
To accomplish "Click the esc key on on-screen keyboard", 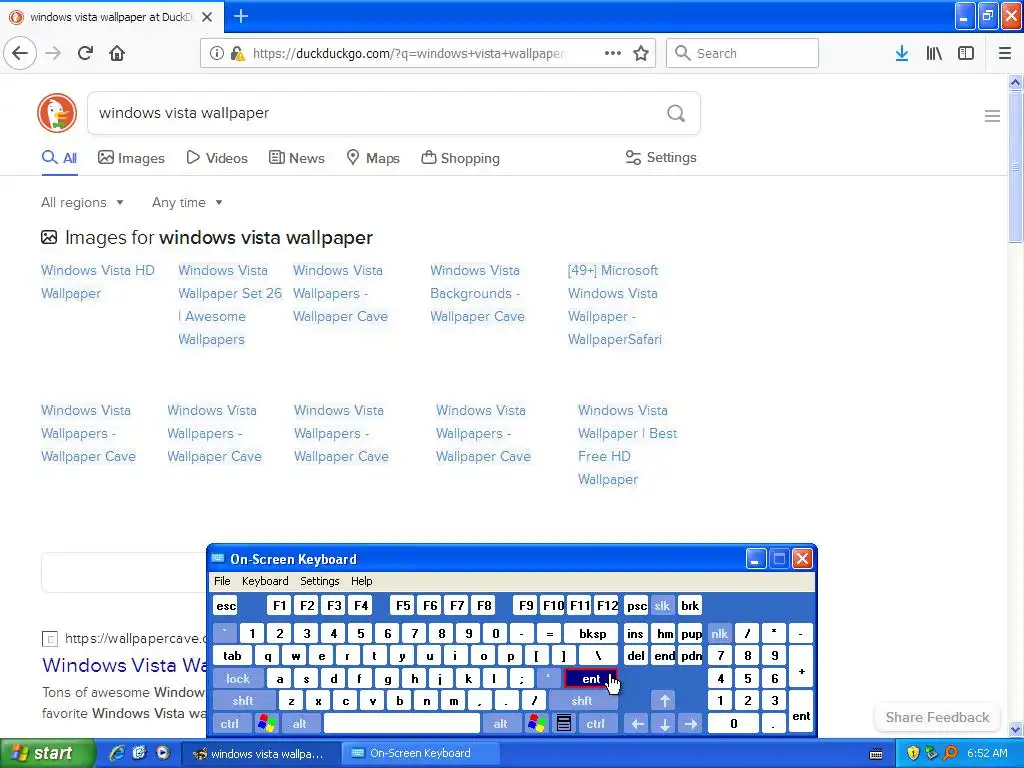I will click(x=226, y=606).
